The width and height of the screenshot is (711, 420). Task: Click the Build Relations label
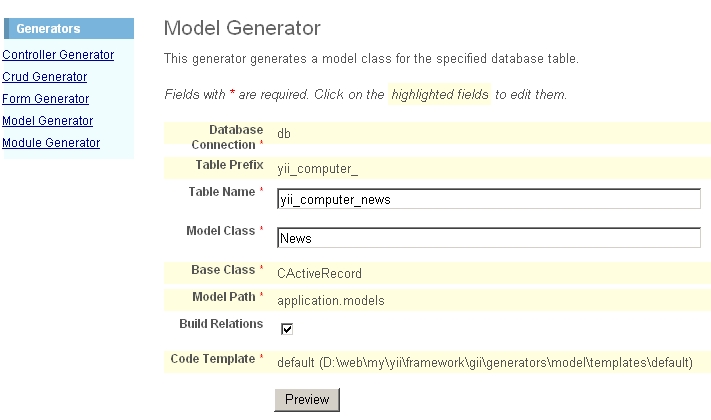coord(221,324)
